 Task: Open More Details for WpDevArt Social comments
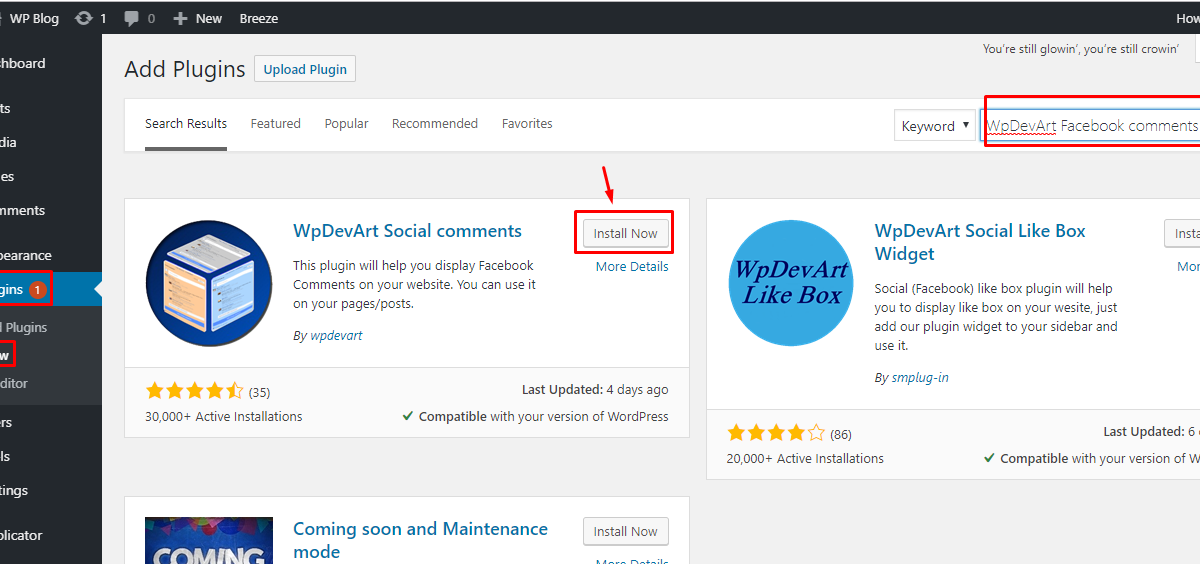point(632,267)
